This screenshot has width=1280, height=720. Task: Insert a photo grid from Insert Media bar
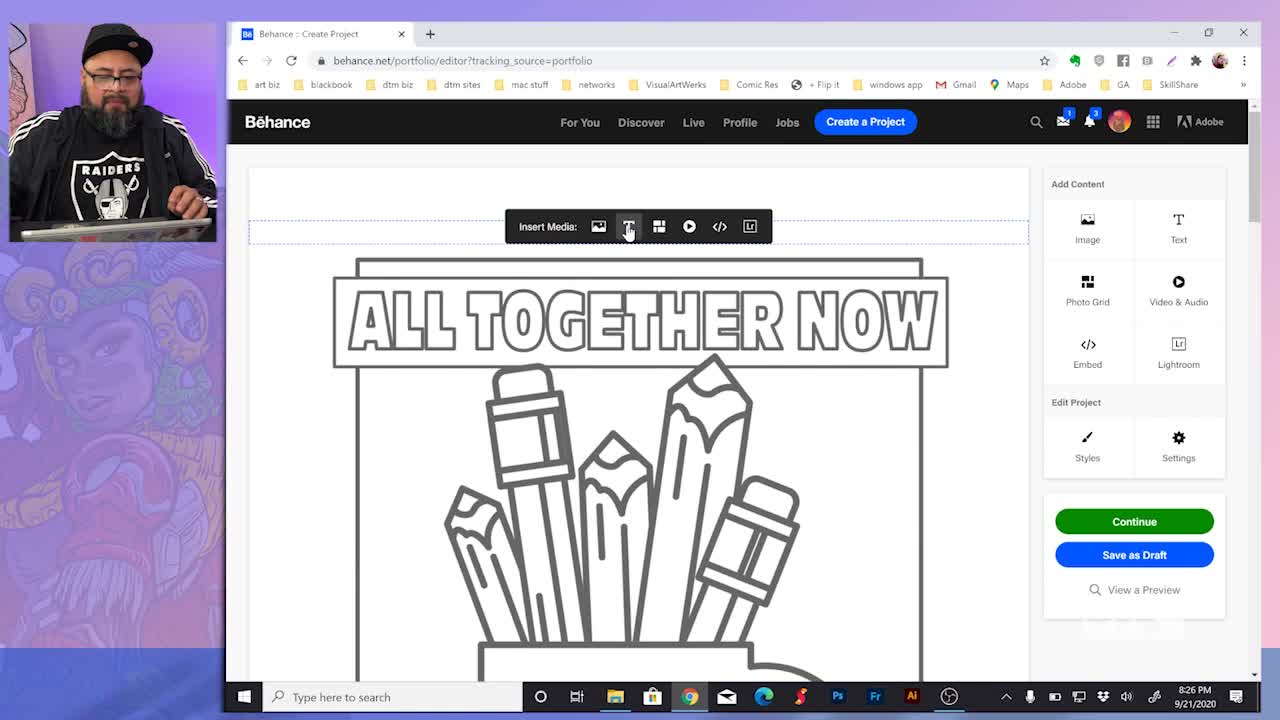point(659,226)
